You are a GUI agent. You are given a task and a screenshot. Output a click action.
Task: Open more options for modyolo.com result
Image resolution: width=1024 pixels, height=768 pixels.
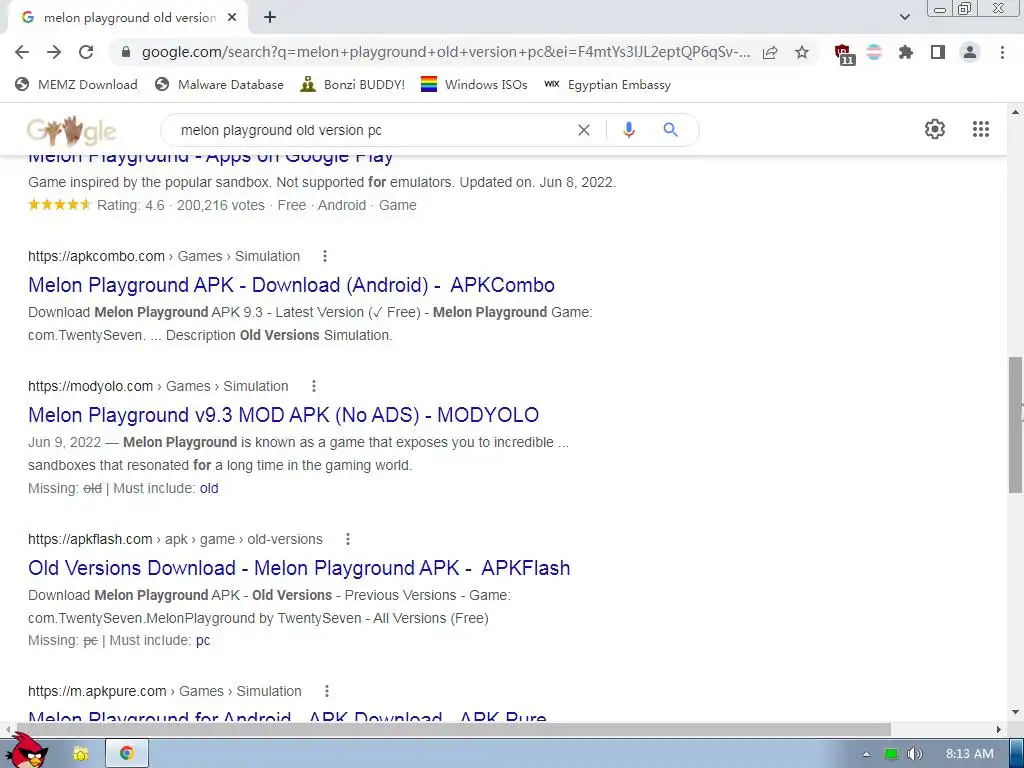[313, 386]
